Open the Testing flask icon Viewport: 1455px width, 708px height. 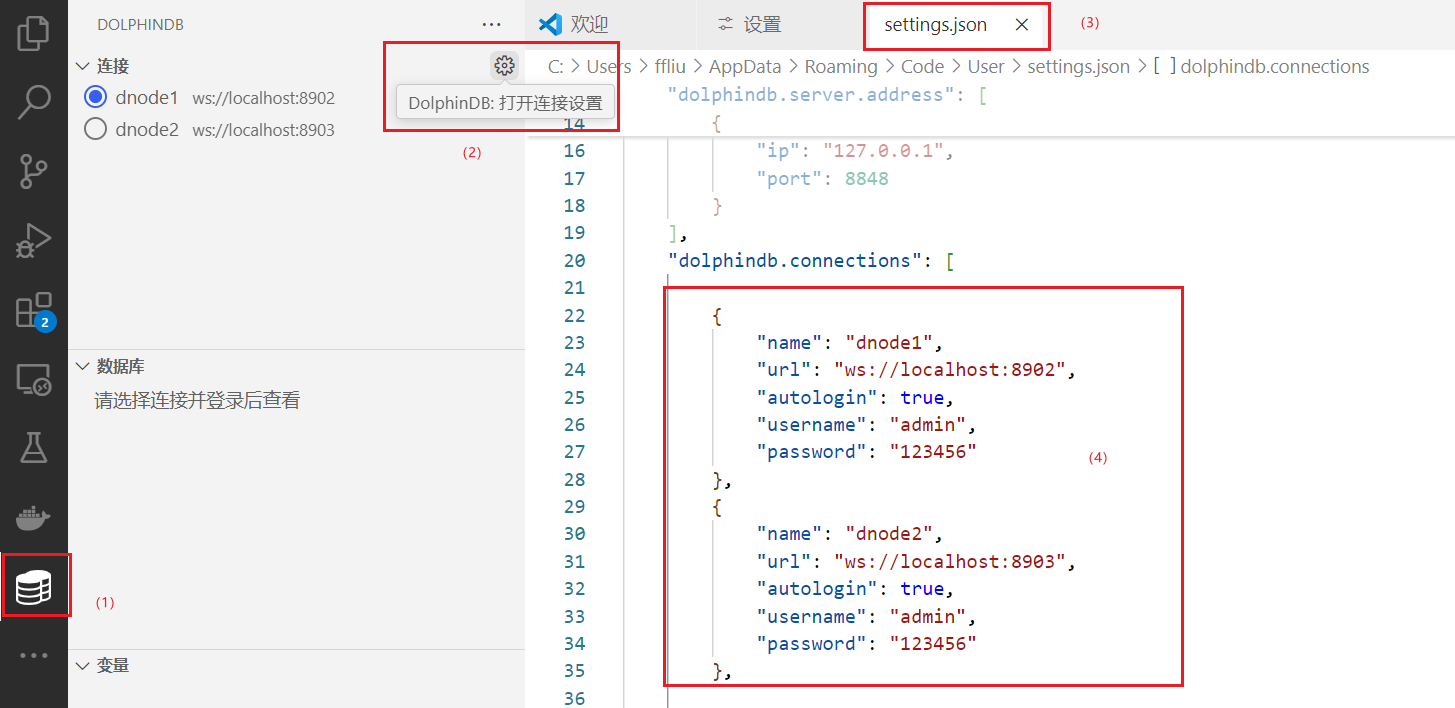click(33, 449)
